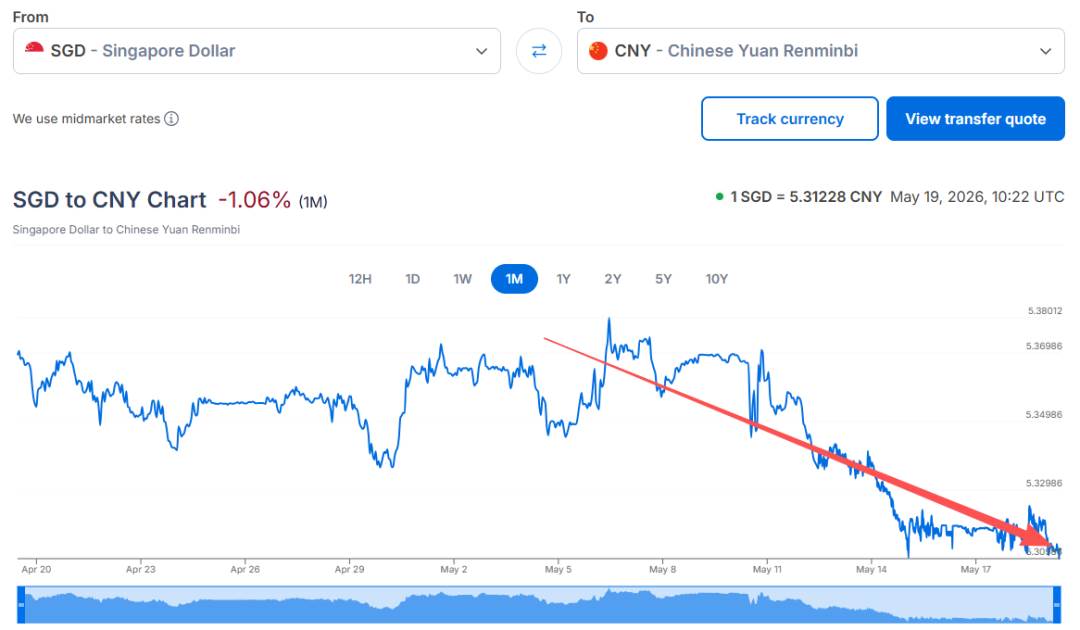This screenshot has width=1080, height=630.
Task: Select the 12H chart range
Action: [360, 279]
